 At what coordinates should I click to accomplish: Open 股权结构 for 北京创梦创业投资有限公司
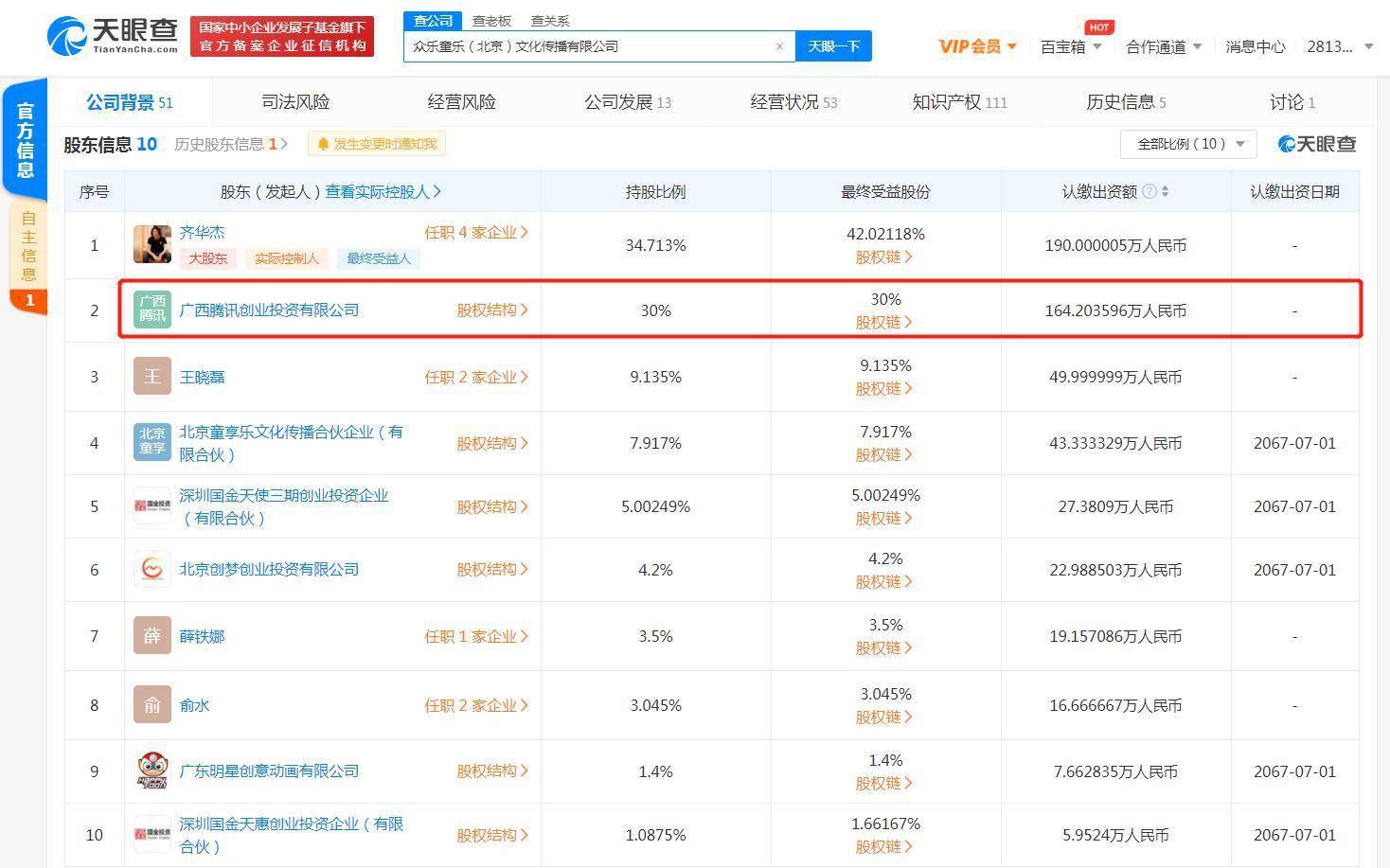[492, 569]
